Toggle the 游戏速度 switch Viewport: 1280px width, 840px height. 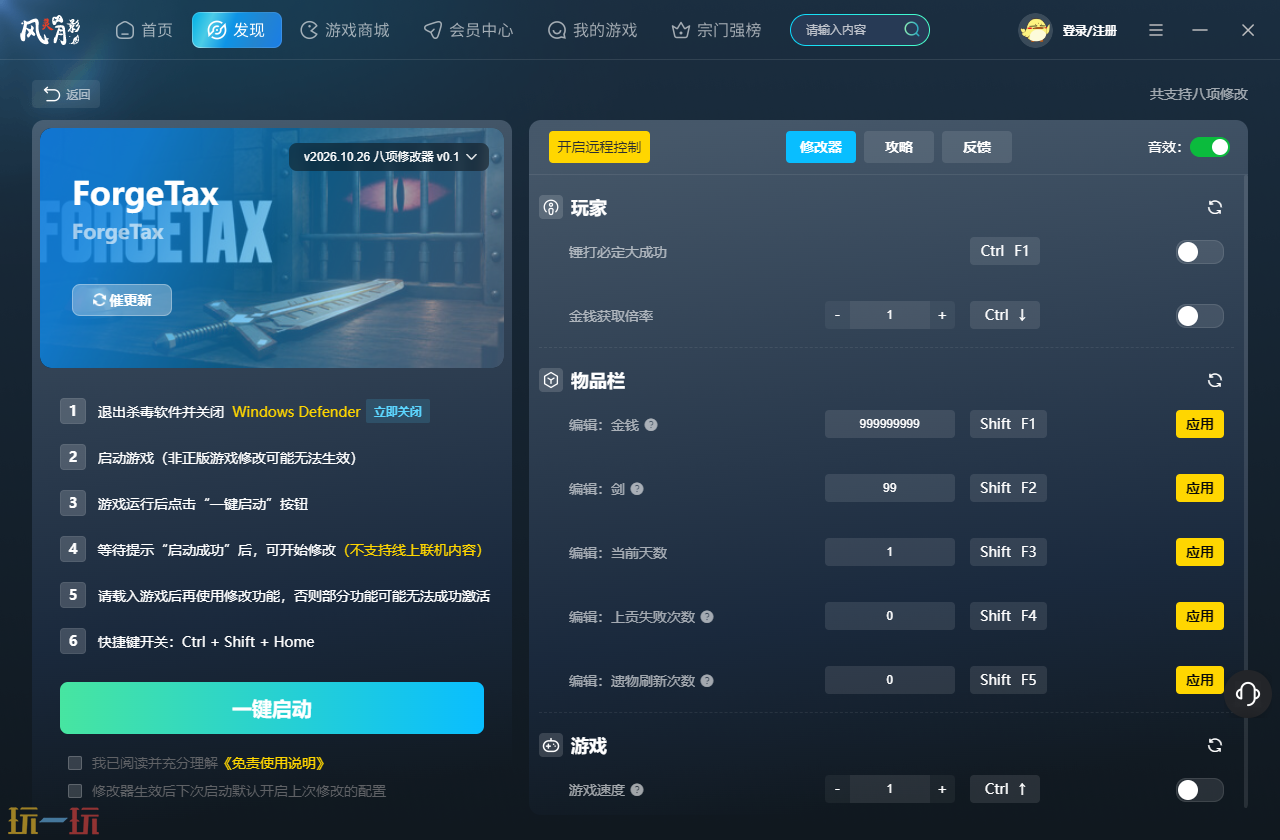(1199, 790)
